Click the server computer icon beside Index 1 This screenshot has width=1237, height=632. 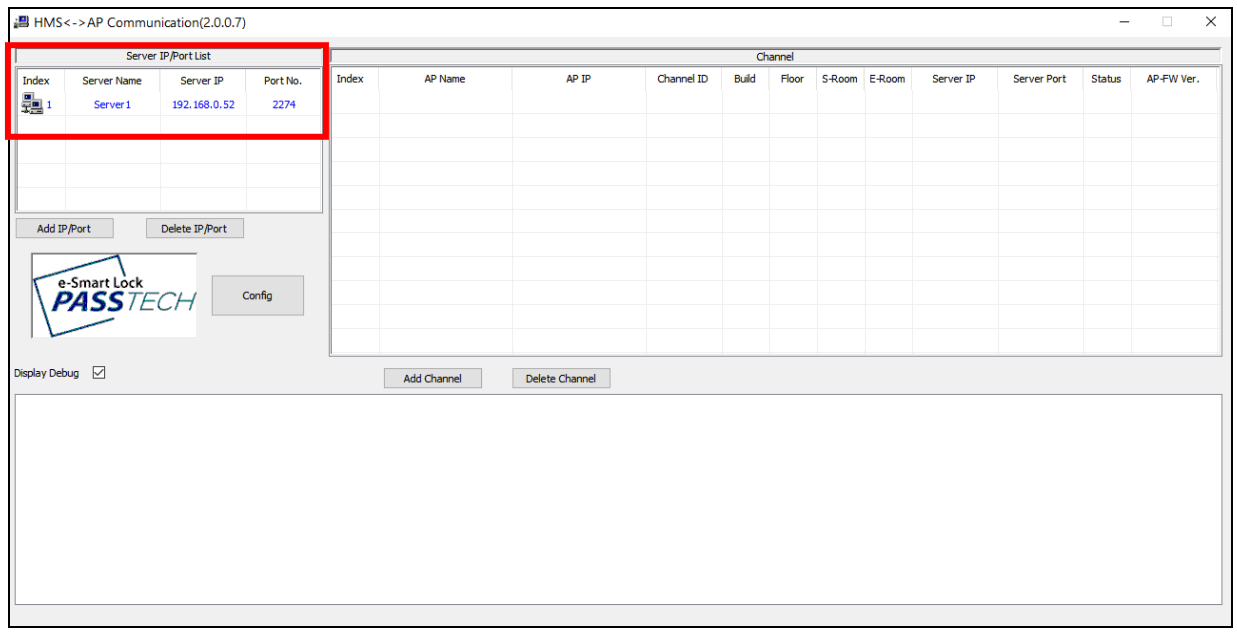(x=32, y=102)
